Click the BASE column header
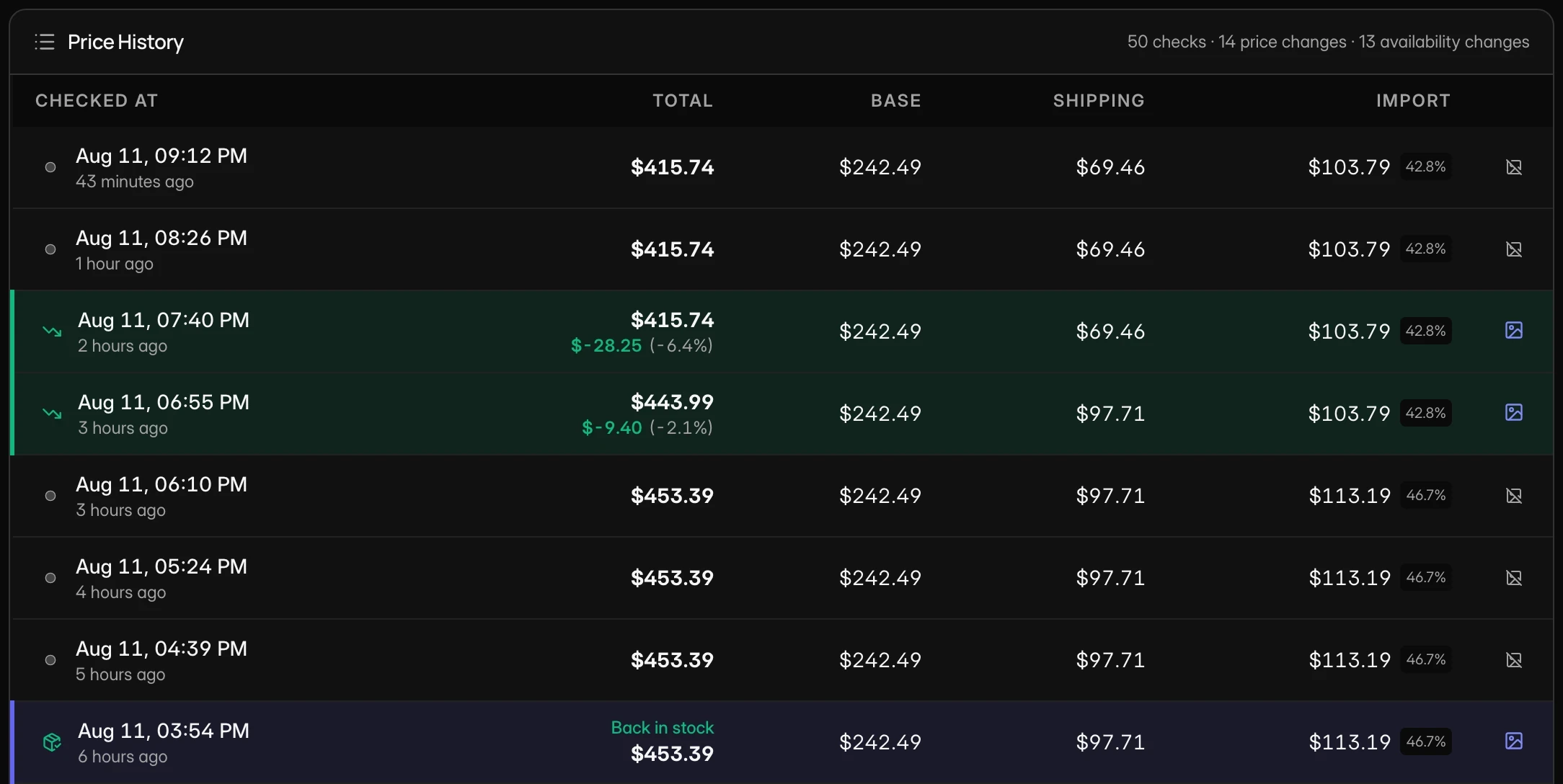Screen dimensions: 1563x784 (896, 101)
